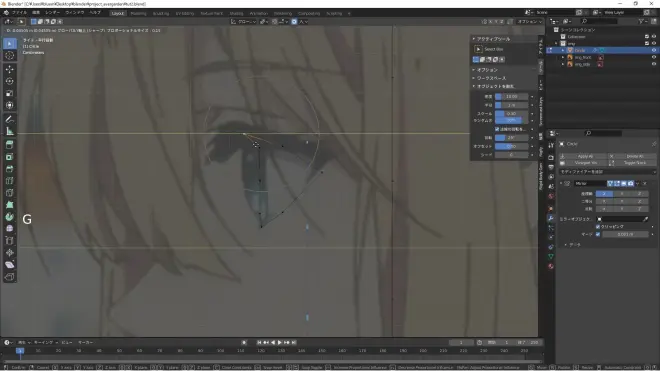
Task: Activate the Measure ruler tool
Action: (10, 132)
